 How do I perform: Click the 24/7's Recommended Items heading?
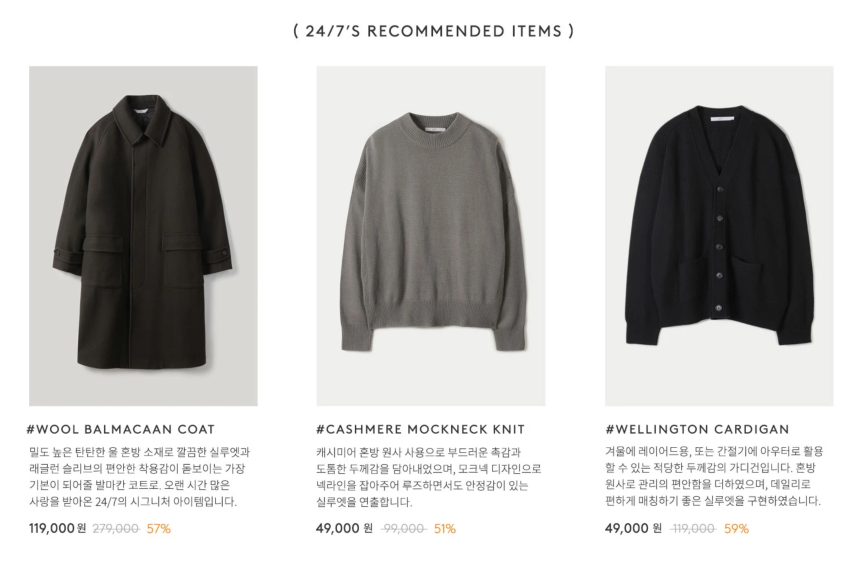click(x=434, y=31)
